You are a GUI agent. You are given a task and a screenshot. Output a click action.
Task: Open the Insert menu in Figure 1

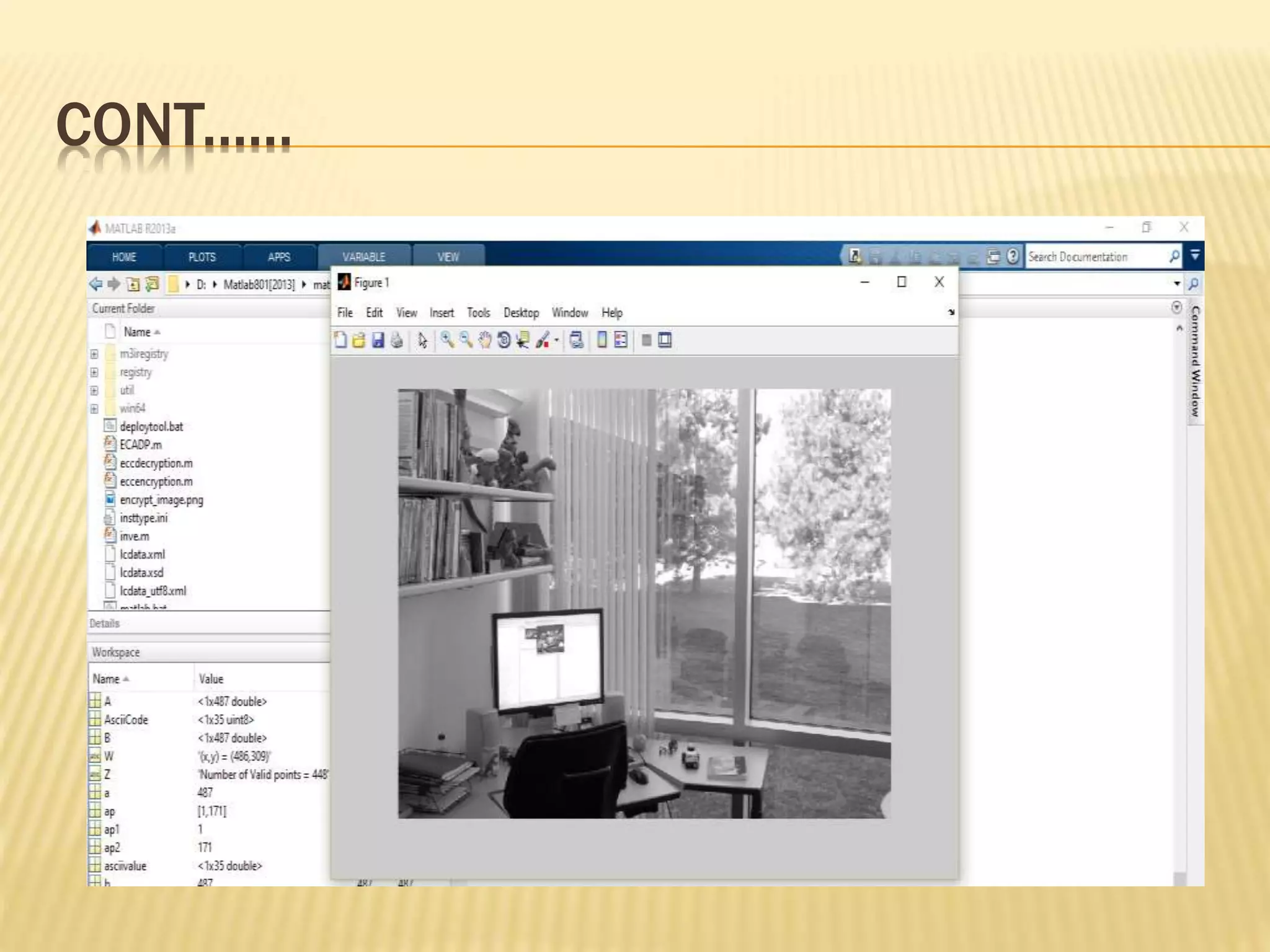(x=442, y=313)
